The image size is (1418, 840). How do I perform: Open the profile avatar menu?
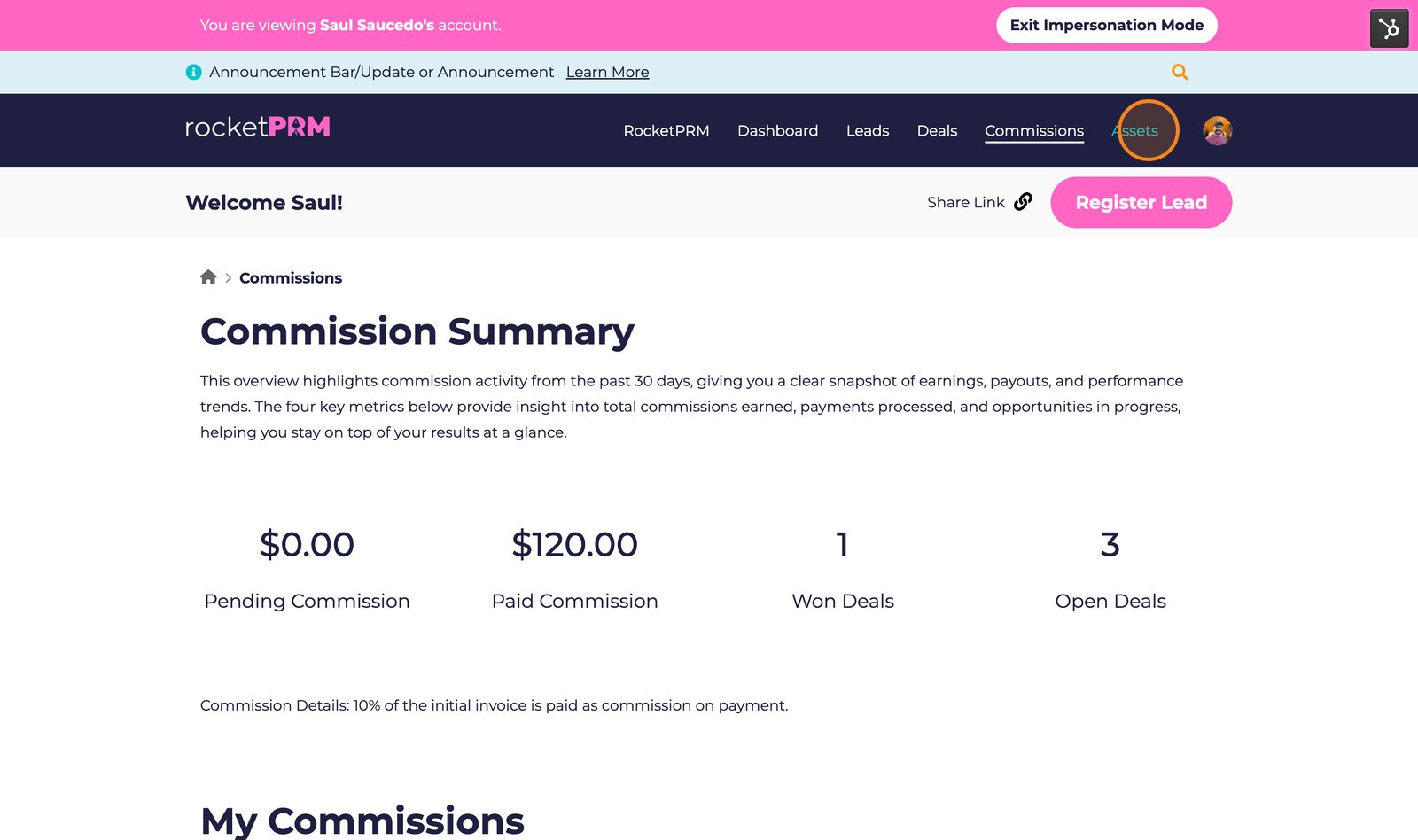[1217, 130]
